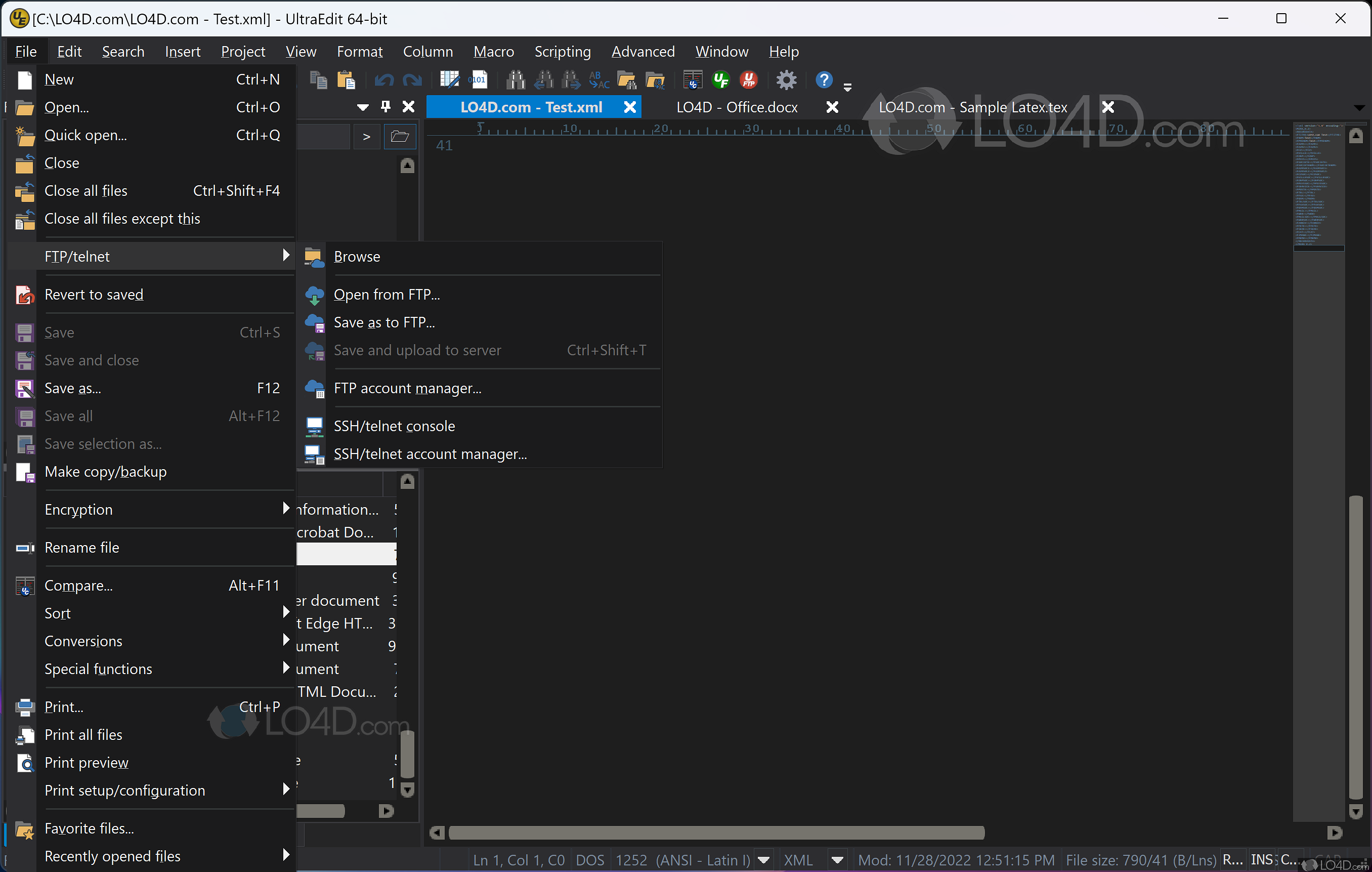Screen dimensions: 1372x872
Task: Open the encoding dropdown in status bar
Action: tap(764, 859)
